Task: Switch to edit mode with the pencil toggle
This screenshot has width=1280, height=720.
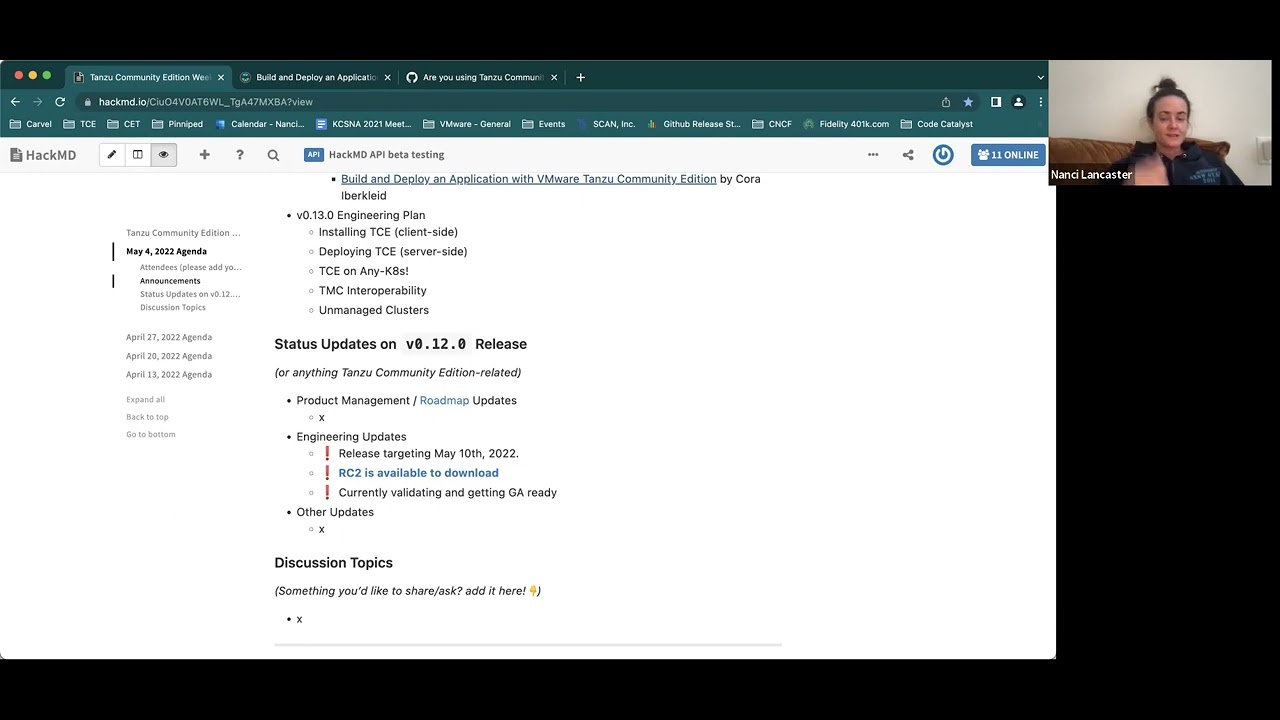Action: [x=112, y=155]
